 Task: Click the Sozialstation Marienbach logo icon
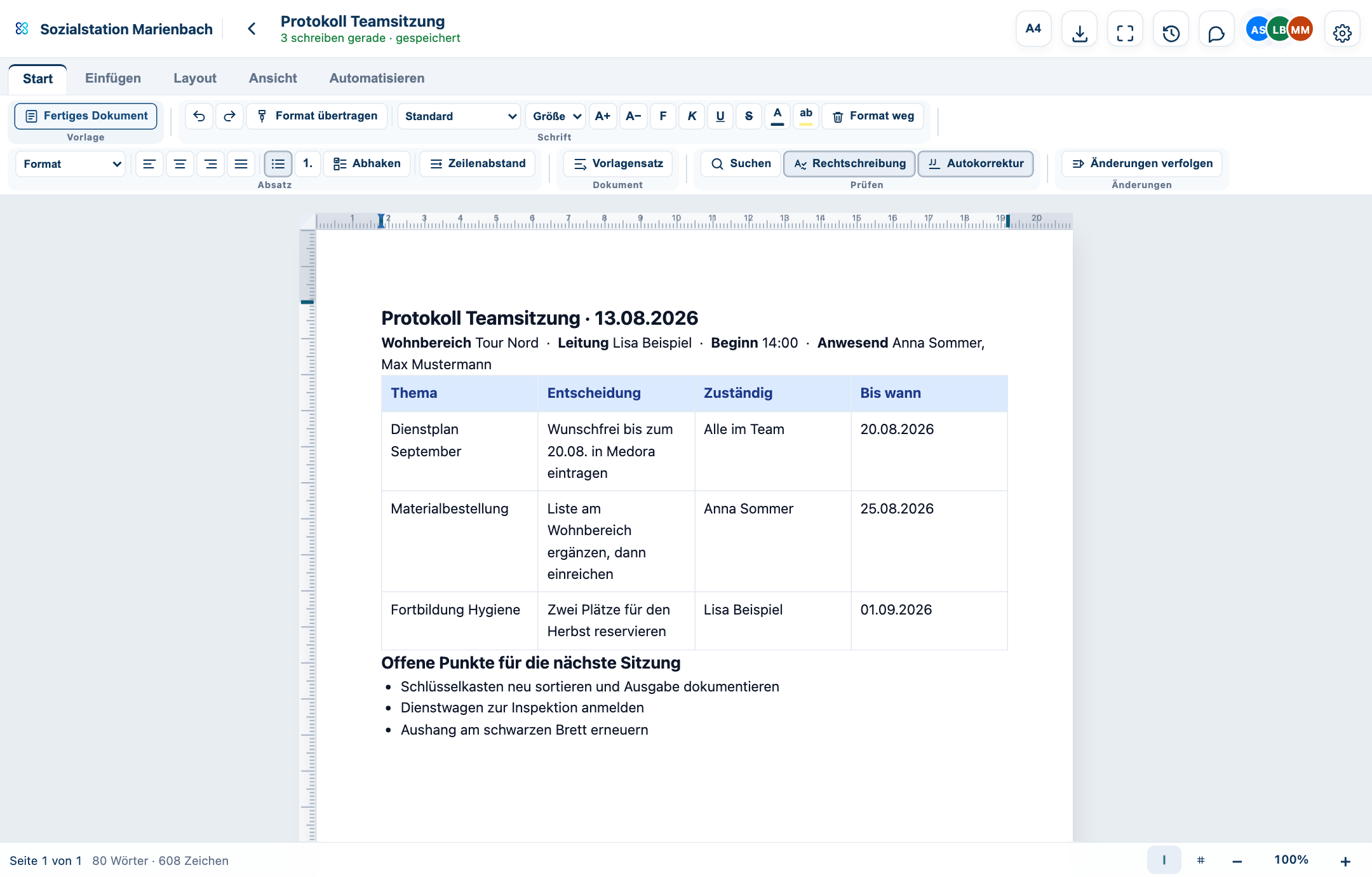pos(22,29)
